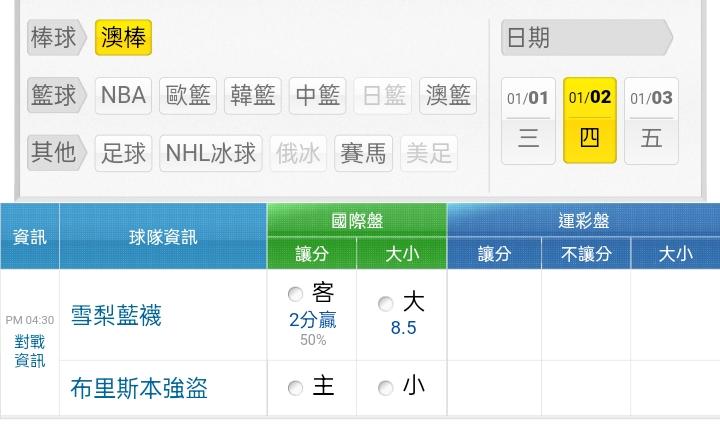Image resolution: width=720 pixels, height=425 pixels.
Task: Click the 50% percentage text
Action: click(313, 340)
